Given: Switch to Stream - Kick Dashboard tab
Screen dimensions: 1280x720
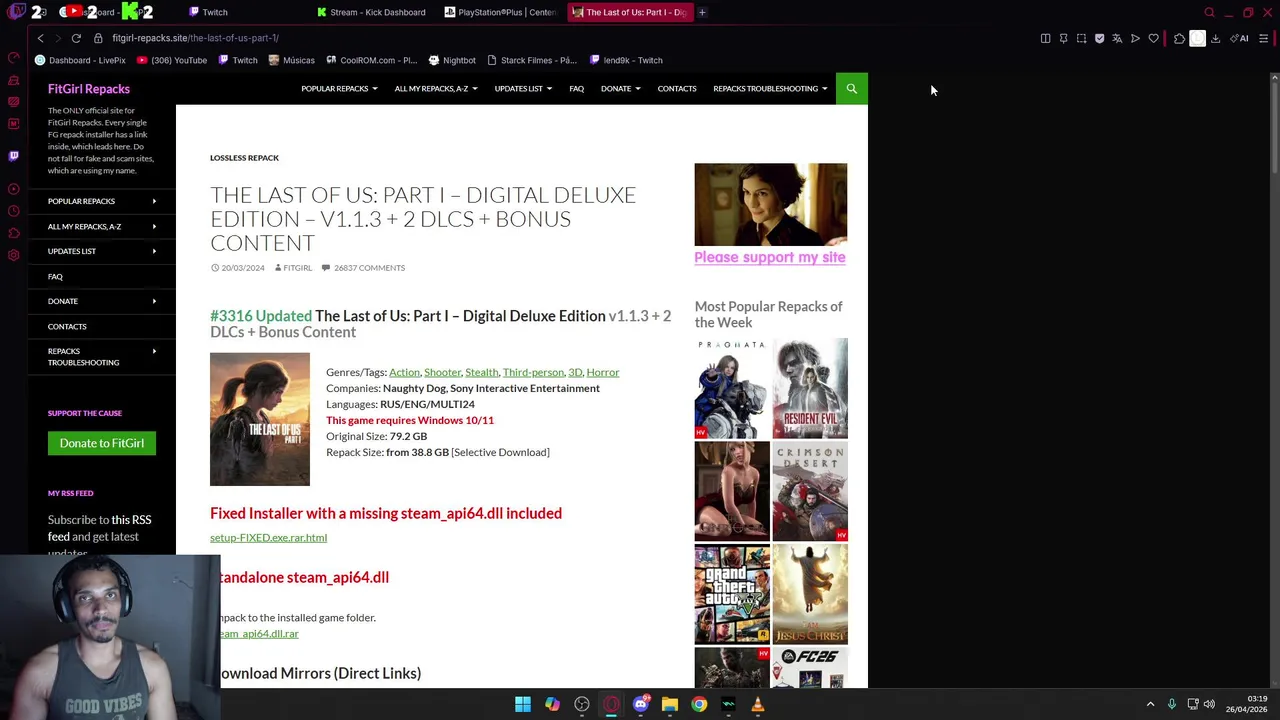Looking at the screenshot, I should tap(371, 12).
